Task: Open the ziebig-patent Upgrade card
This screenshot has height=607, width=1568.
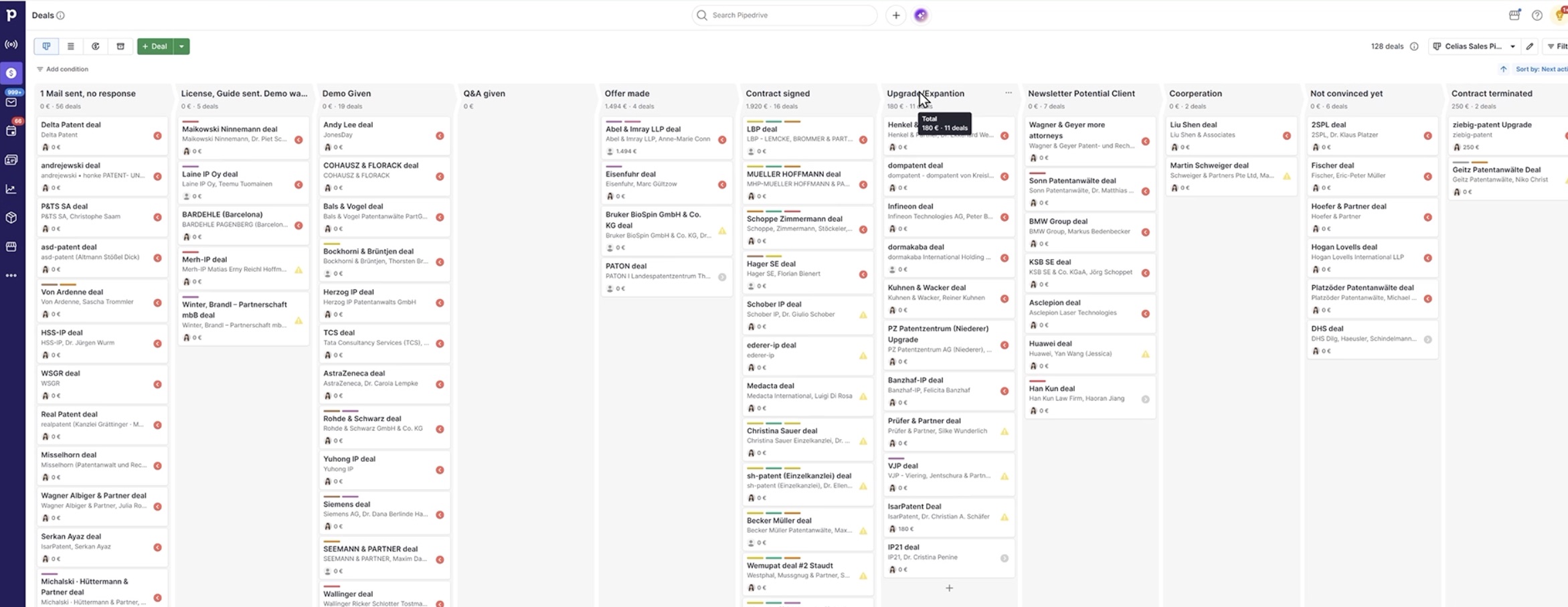Action: tap(1508, 135)
